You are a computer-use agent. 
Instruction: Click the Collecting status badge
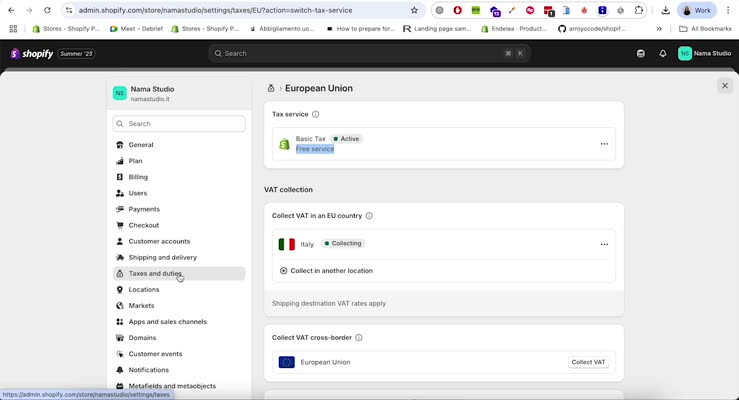tap(343, 243)
